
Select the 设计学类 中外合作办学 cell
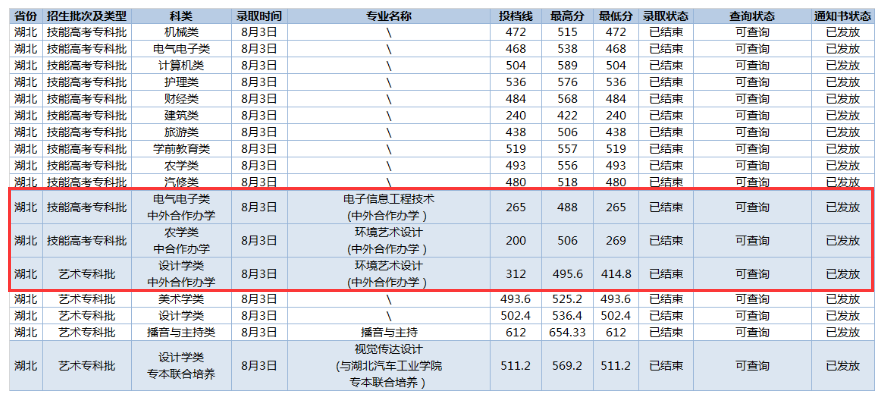click(181, 274)
